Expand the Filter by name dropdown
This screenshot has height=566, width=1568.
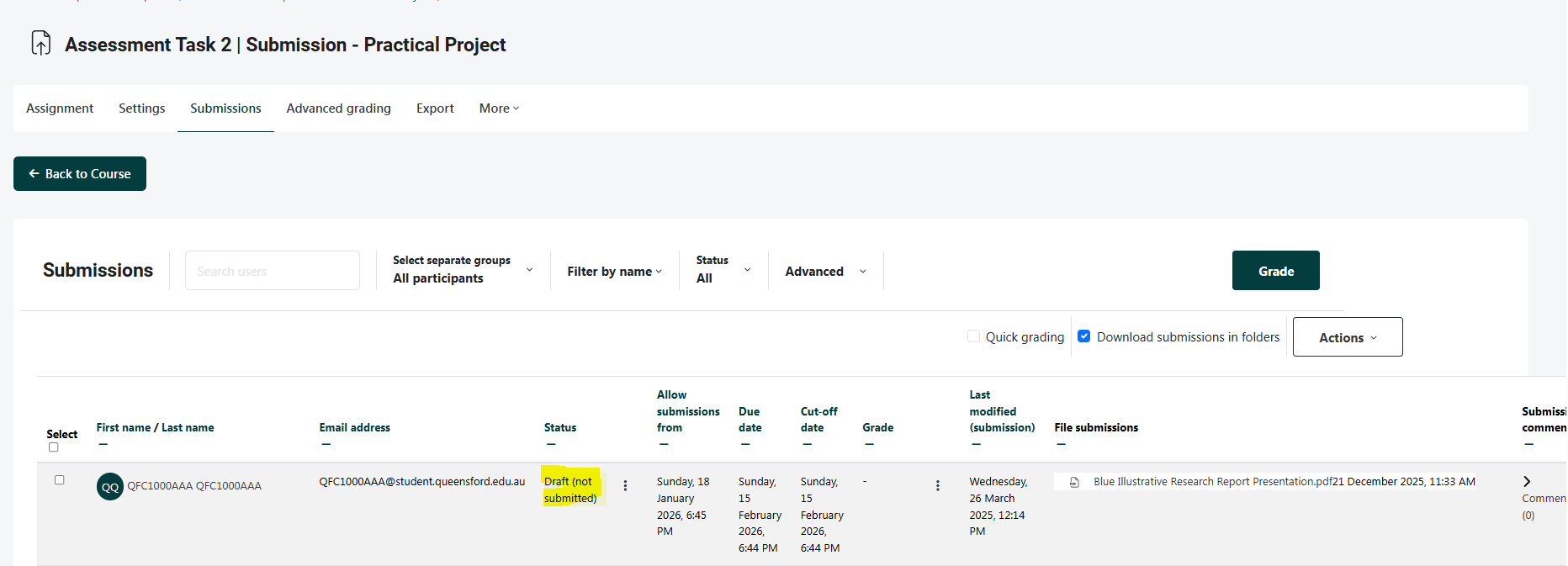click(x=614, y=272)
